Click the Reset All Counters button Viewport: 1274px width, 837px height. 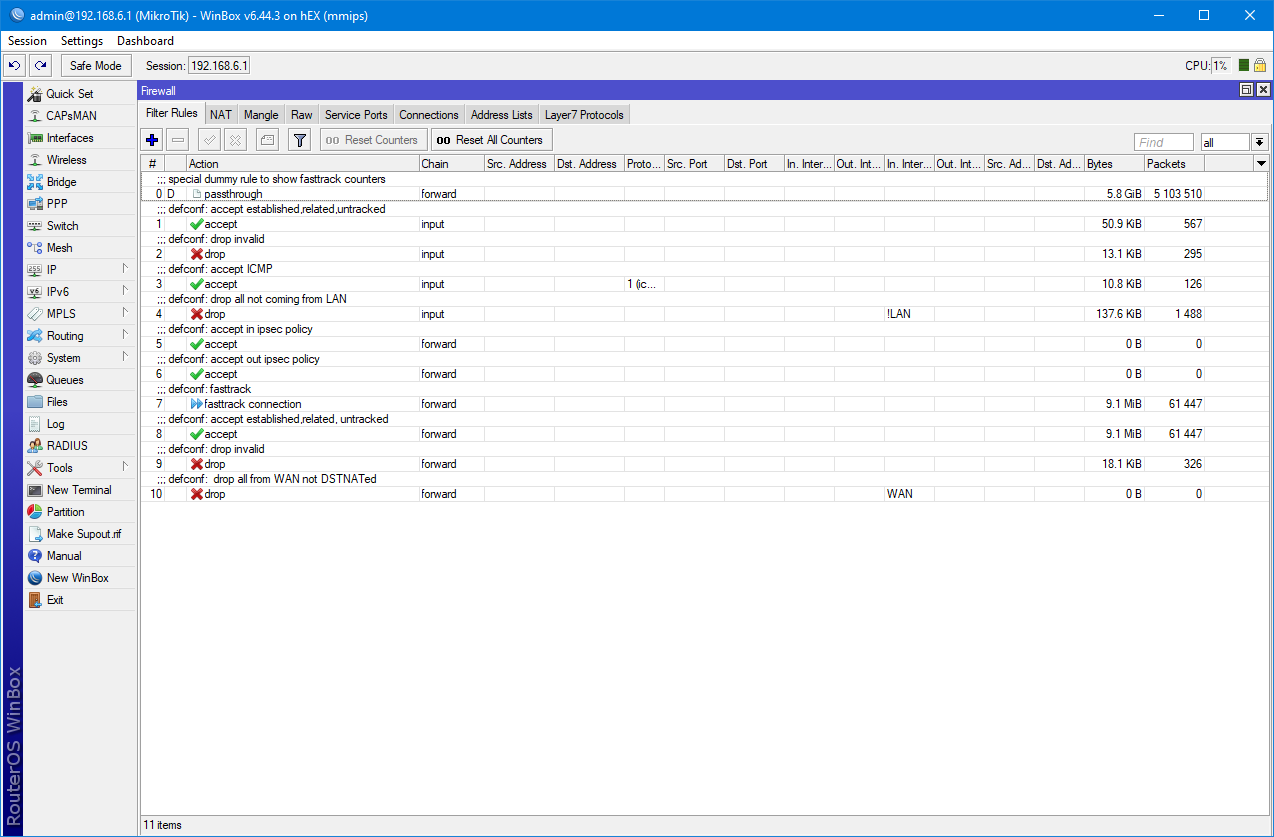pyautogui.click(x=491, y=140)
